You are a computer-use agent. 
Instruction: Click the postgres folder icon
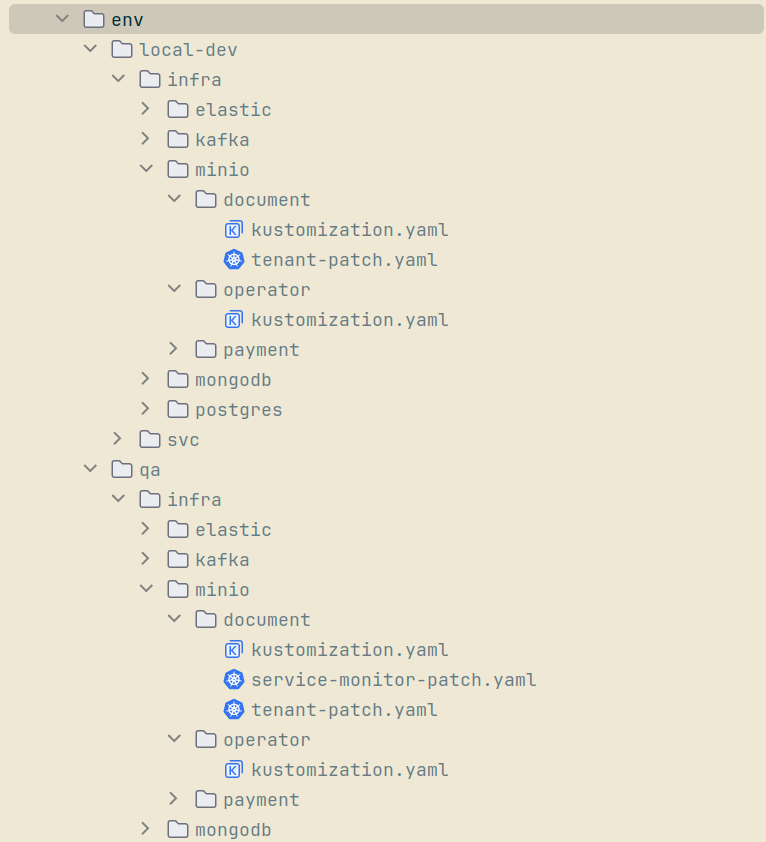(178, 410)
